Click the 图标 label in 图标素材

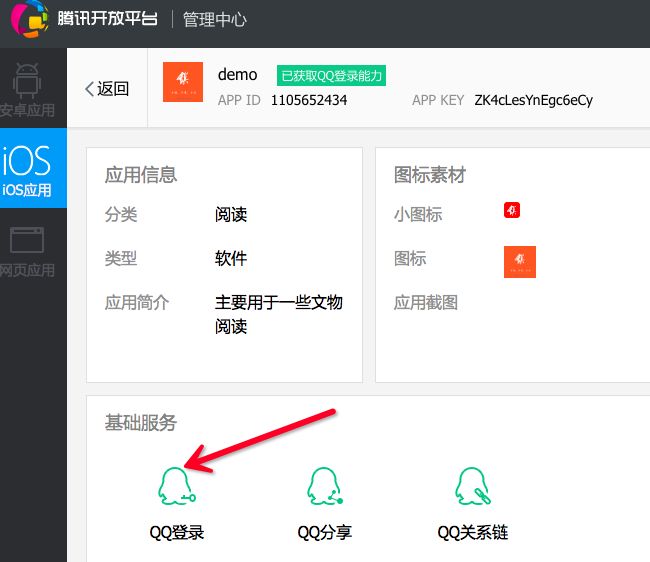coord(410,259)
